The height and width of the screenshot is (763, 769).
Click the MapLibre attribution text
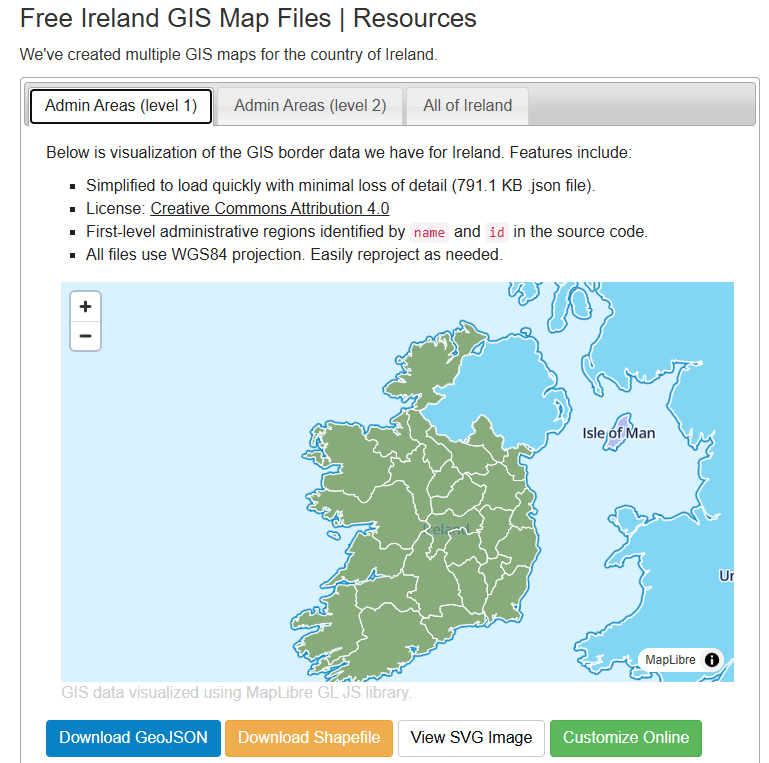point(670,660)
